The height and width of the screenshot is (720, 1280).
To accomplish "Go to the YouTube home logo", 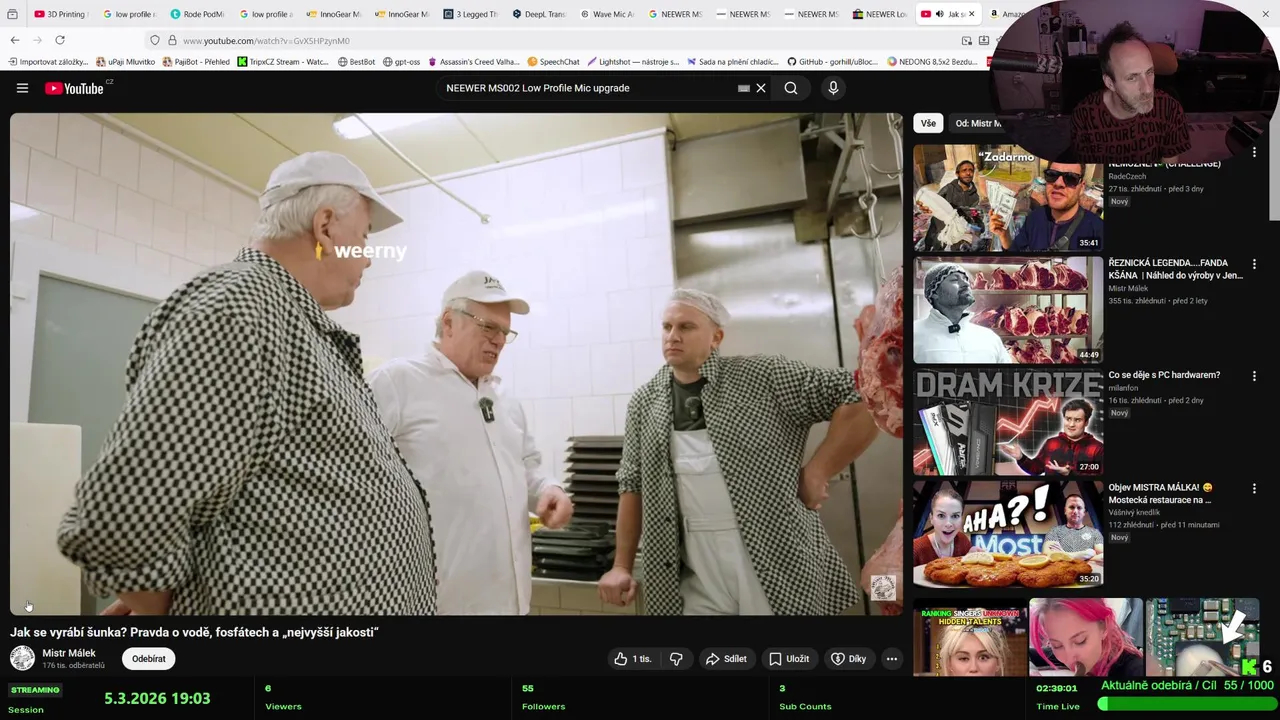I will pos(74,88).
